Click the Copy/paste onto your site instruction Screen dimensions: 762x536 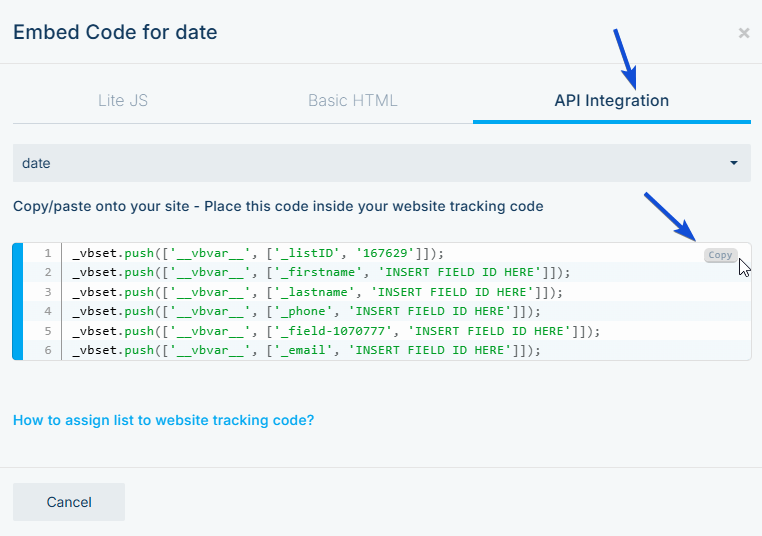tap(278, 207)
